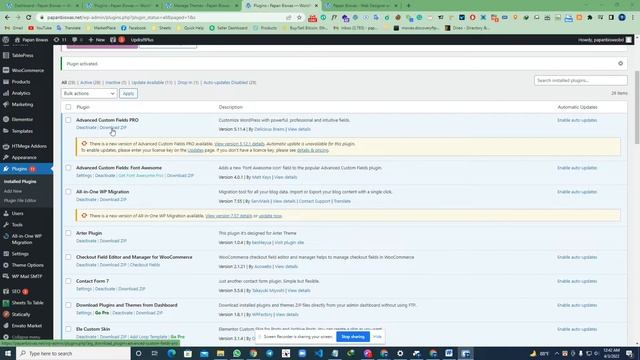Viewport: 640px width, 360px height.
Task: Open the Windows Start menu
Action: point(8,353)
